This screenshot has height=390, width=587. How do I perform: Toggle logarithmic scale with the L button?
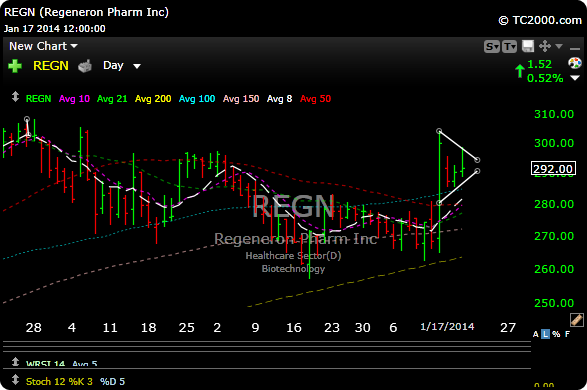[545, 334]
